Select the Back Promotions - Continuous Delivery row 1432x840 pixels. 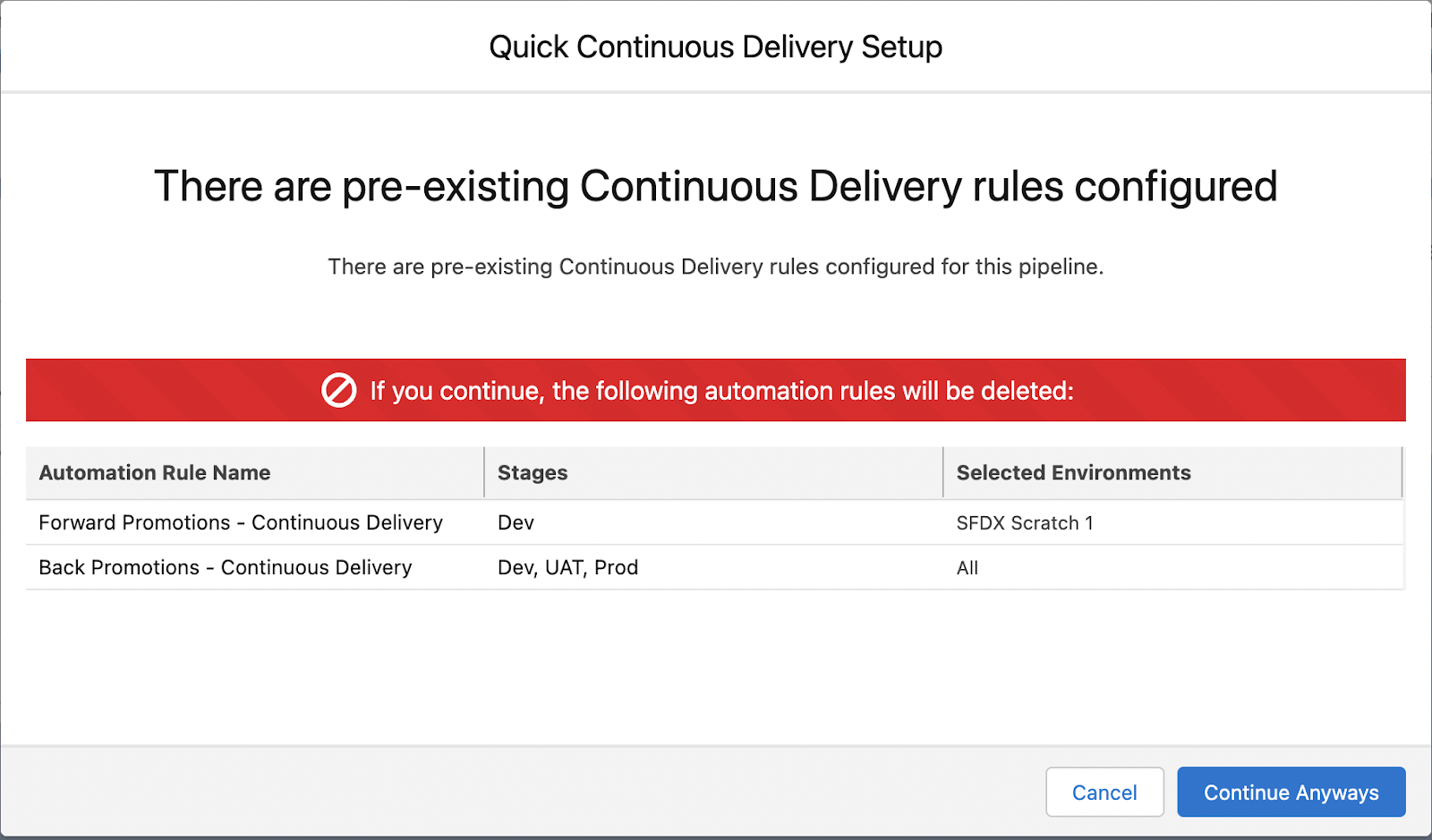pos(226,567)
